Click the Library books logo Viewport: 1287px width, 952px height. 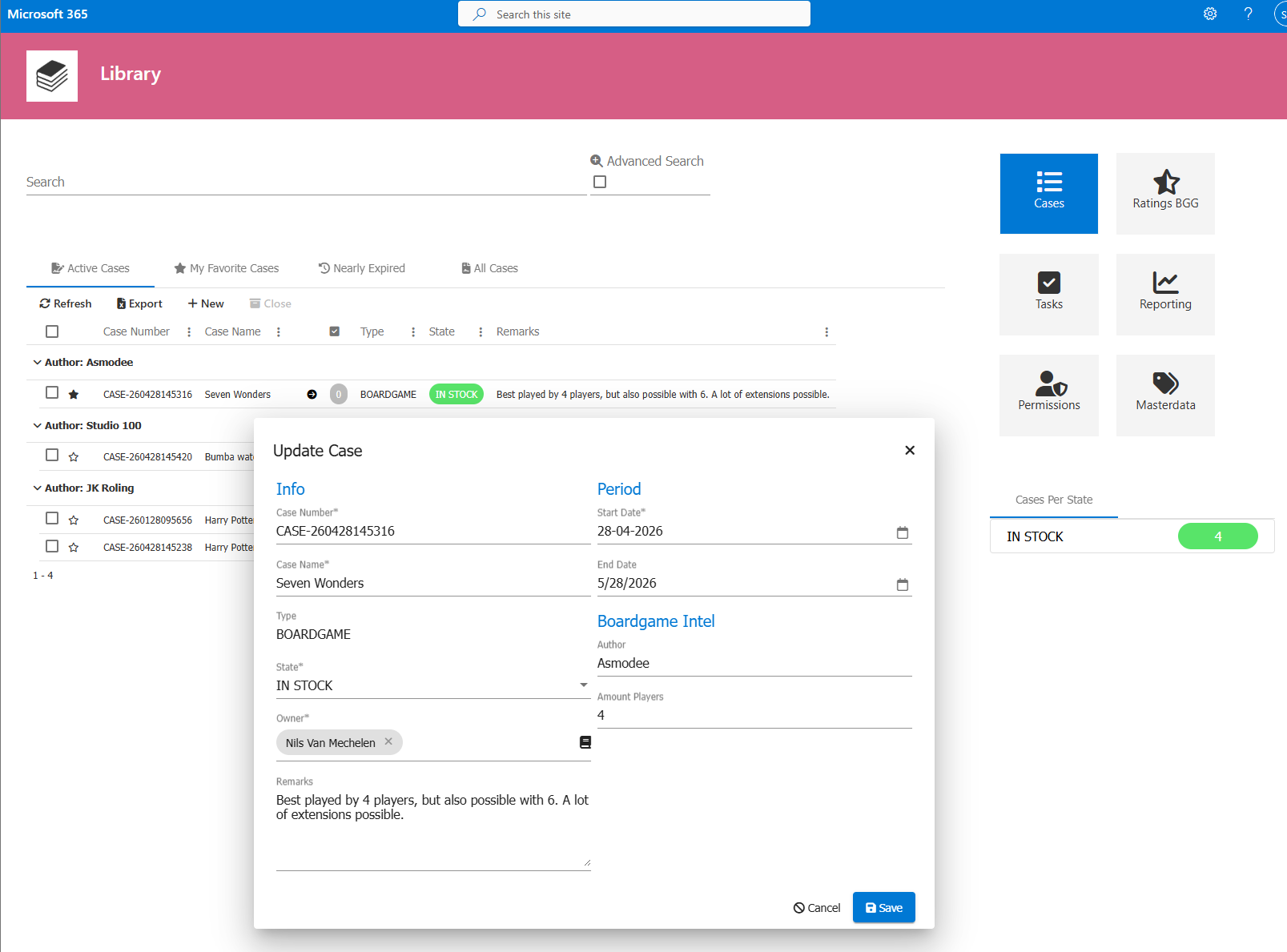[x=52, y=76]
